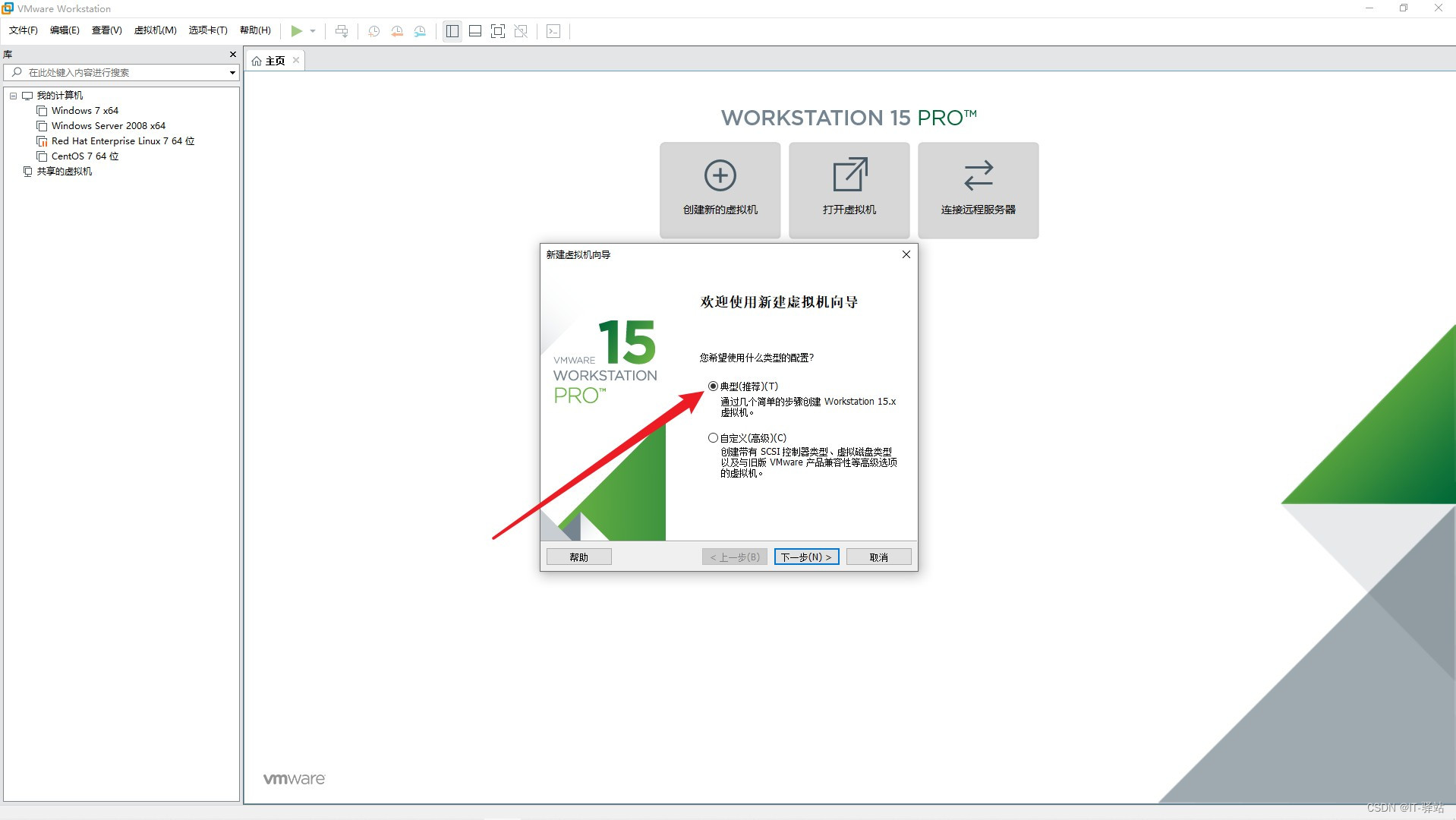The height and width of the screenshot is (820, 1456).
Task: Close the 新建虚拟机向导 dialog
Action: [906, 254]
